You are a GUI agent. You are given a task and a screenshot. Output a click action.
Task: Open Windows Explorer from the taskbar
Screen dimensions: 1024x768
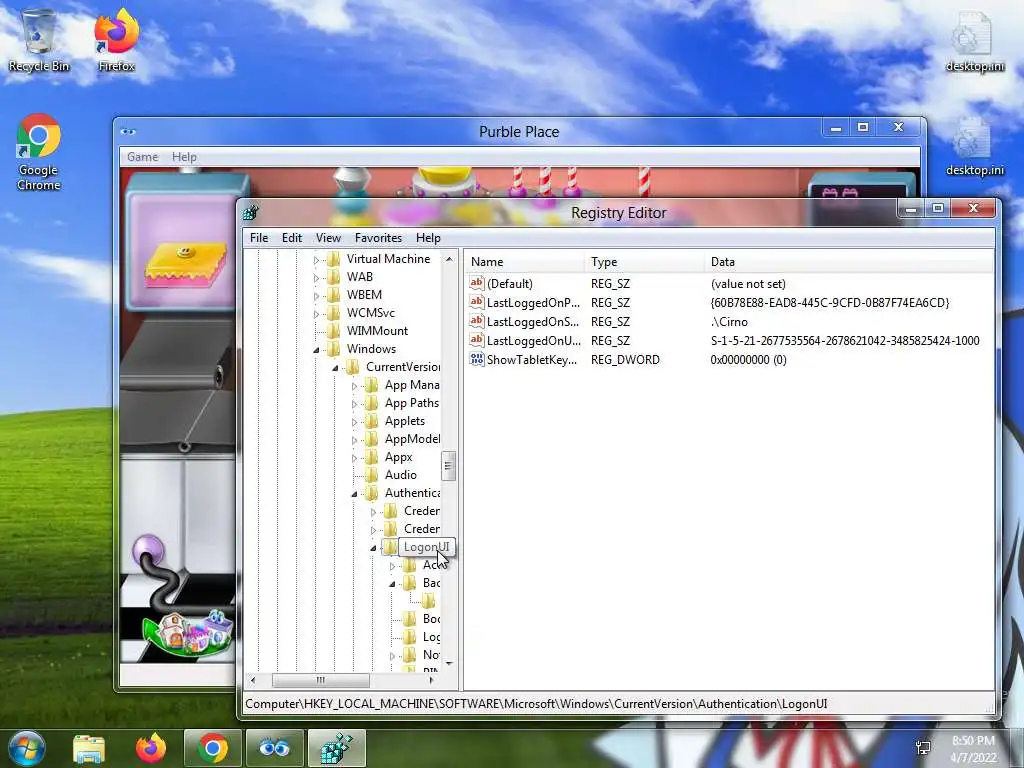89,748
